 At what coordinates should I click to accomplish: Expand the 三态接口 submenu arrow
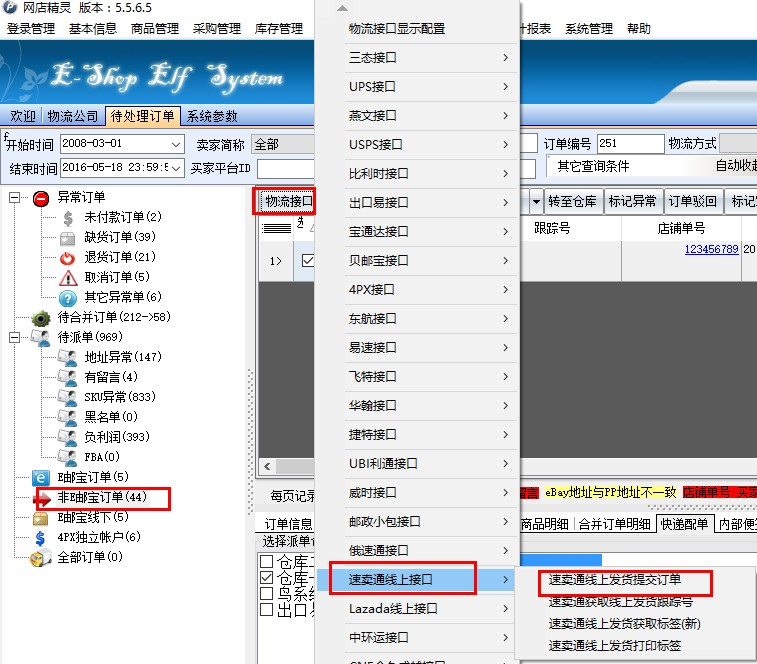[x=505, y=58]
